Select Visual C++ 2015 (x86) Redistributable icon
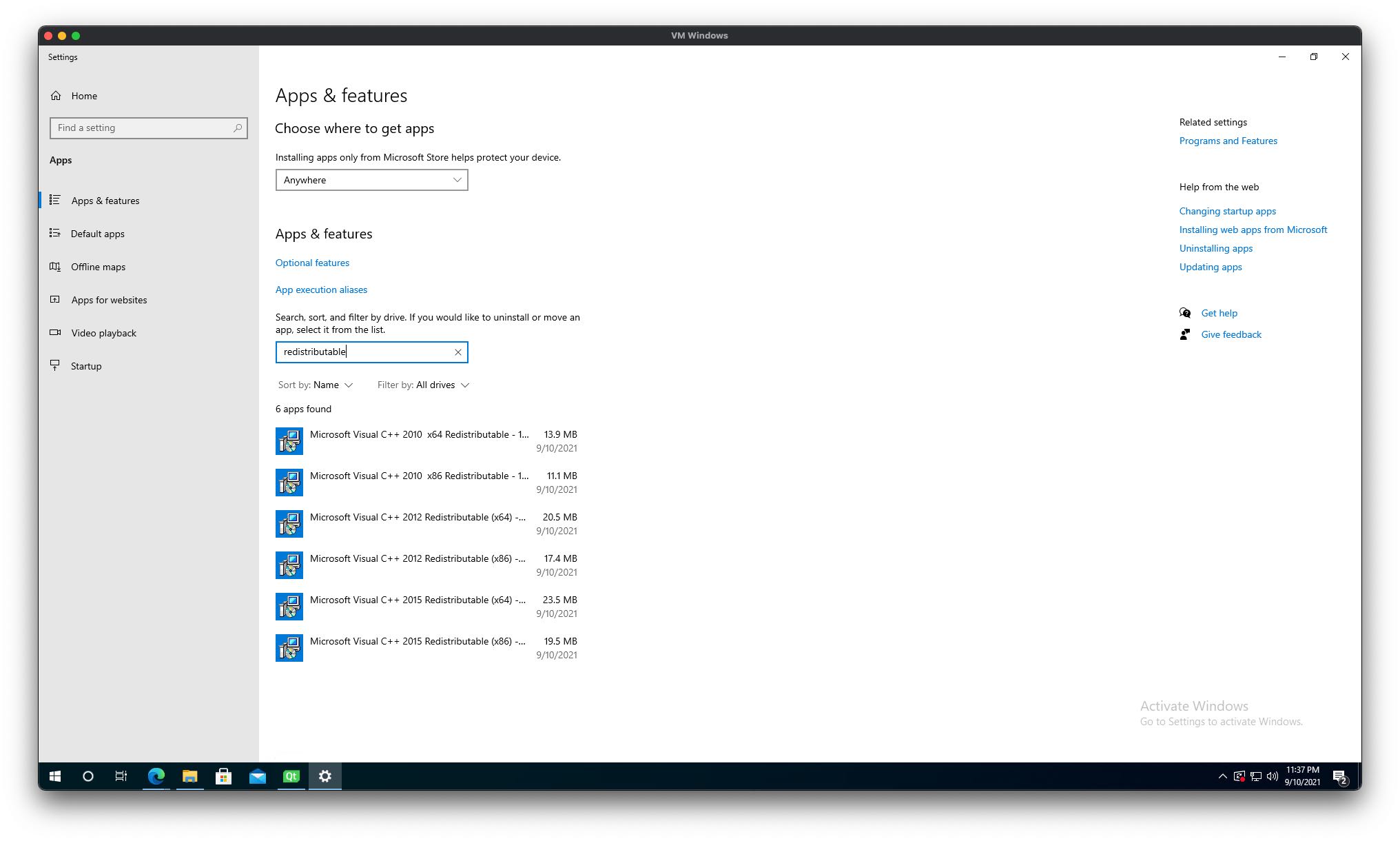Viewport: 1400px width, 841px height. (289, 648)
